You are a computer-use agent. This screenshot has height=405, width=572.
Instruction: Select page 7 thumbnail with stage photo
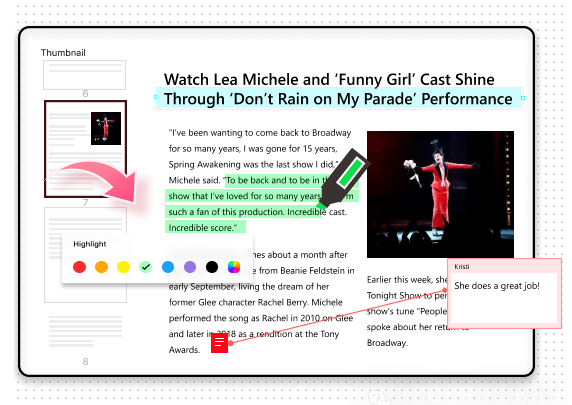(x=85, y=149)
